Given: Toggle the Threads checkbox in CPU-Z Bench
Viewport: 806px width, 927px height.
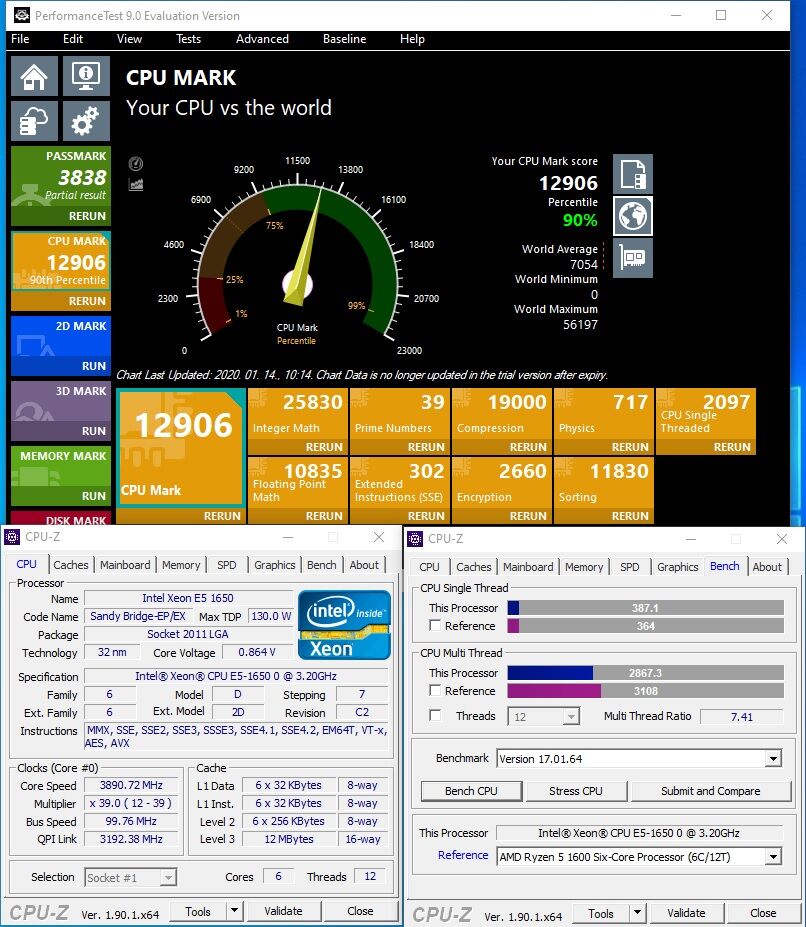Looking at the screenshot, I should (x=435, y=715).
